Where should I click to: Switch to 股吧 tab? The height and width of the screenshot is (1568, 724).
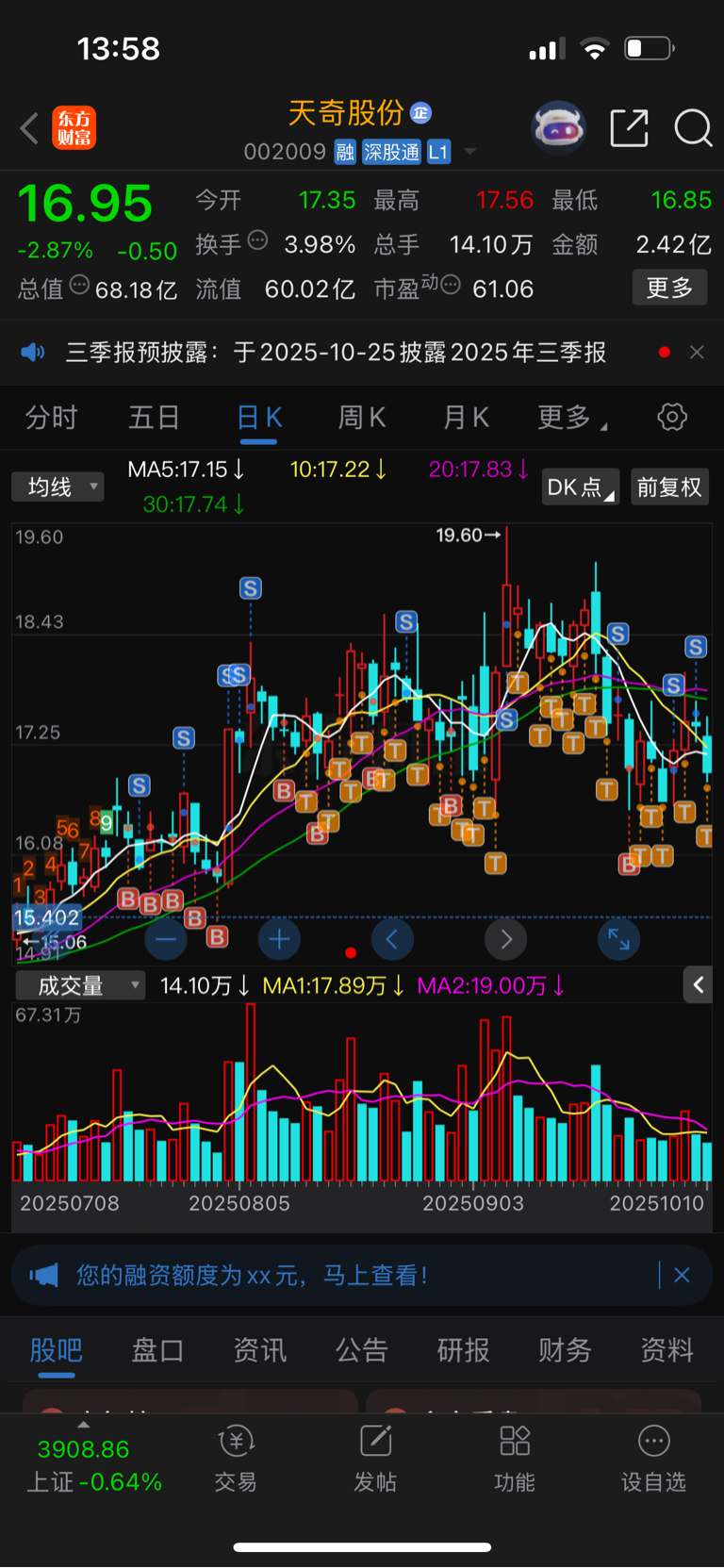pos(57,1350)
